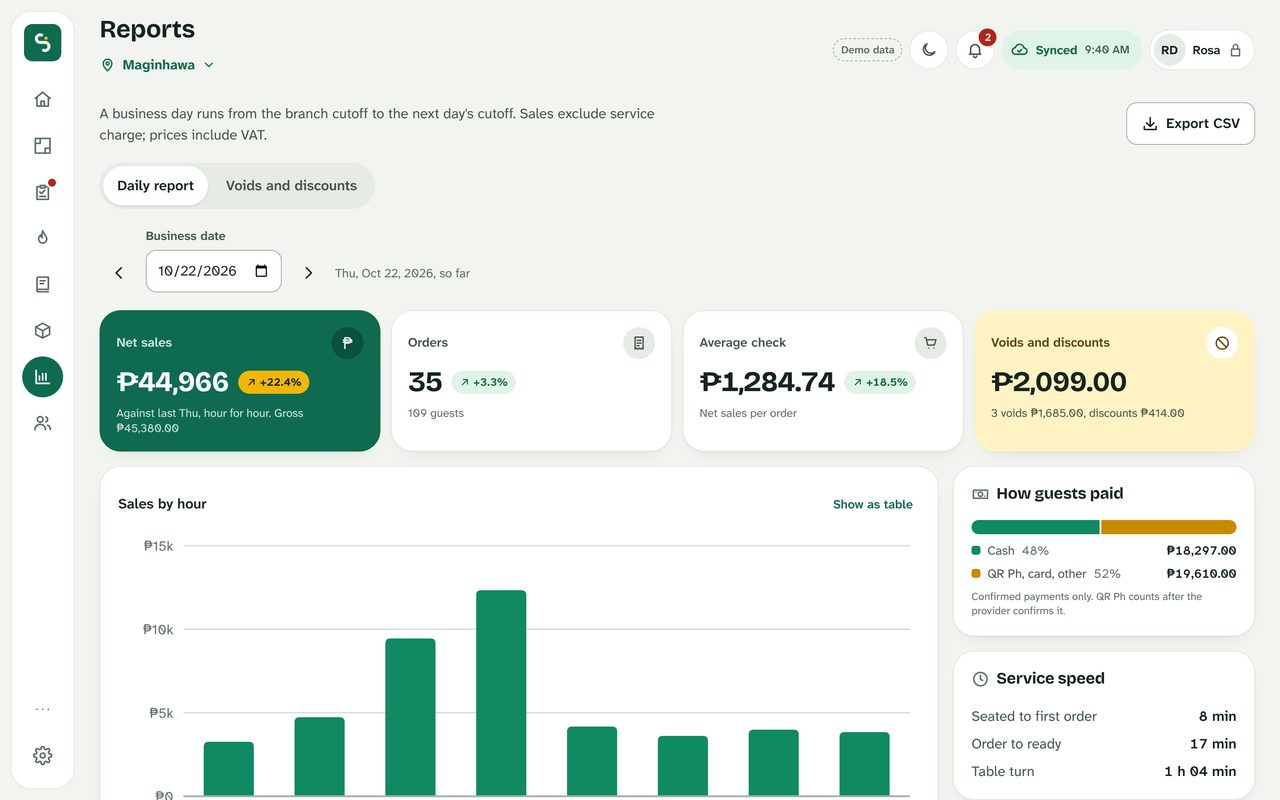1280x800 pixels.
Task: Click the tallest bar in Sales by hour chart
Action: [501, 692]
